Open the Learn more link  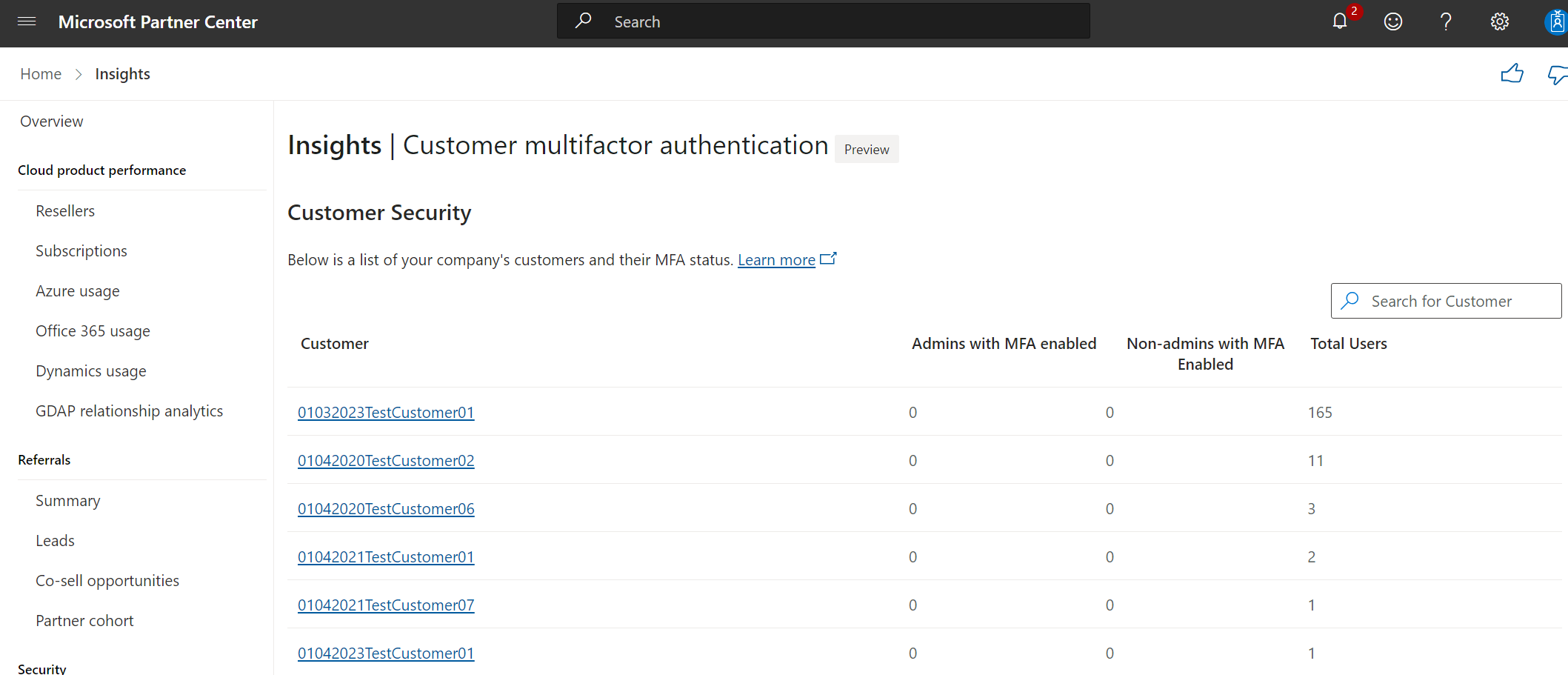click(x=776, y=260)
